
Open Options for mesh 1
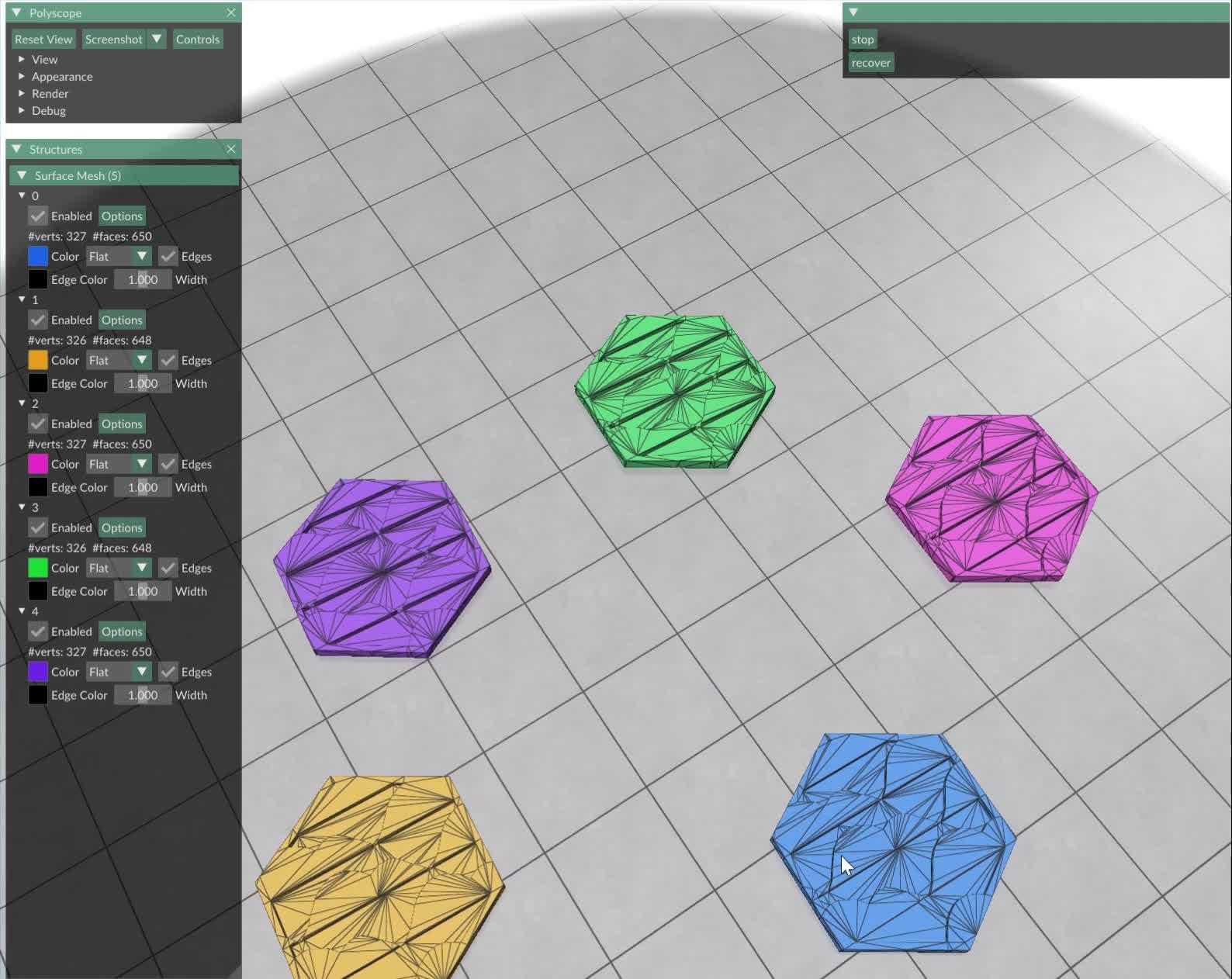[122, 320]
